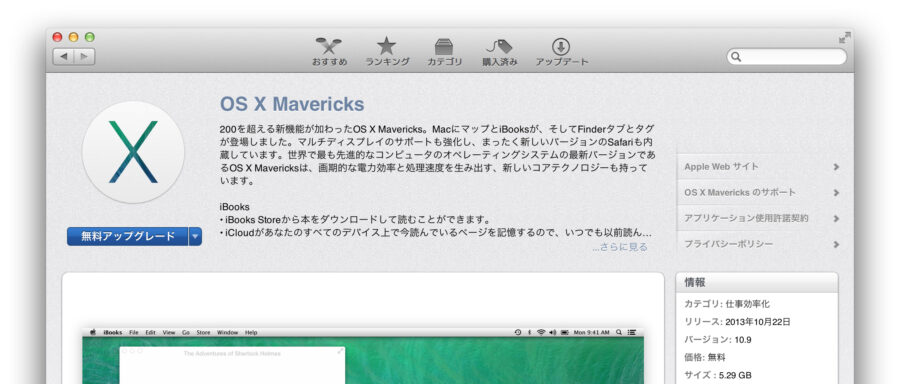Screen dimensions: 900x384
Task: Open プライバシーポリシー link
Action: tap(728, 245)
